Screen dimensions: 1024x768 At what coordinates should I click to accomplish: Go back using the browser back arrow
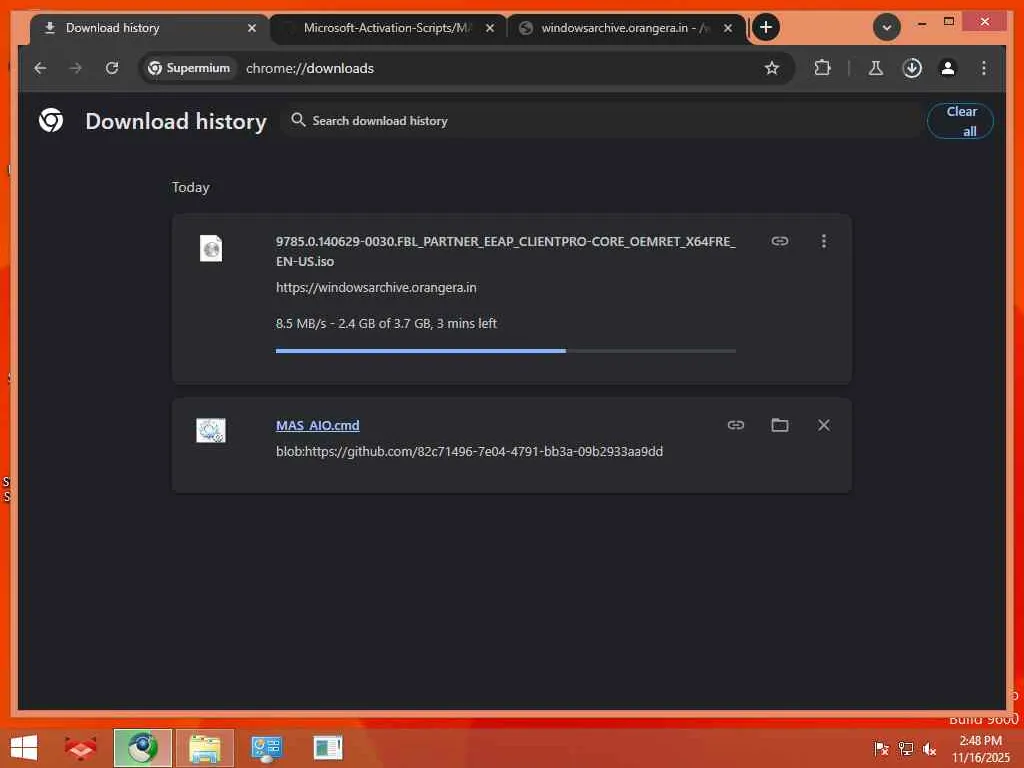pos(40,68)
